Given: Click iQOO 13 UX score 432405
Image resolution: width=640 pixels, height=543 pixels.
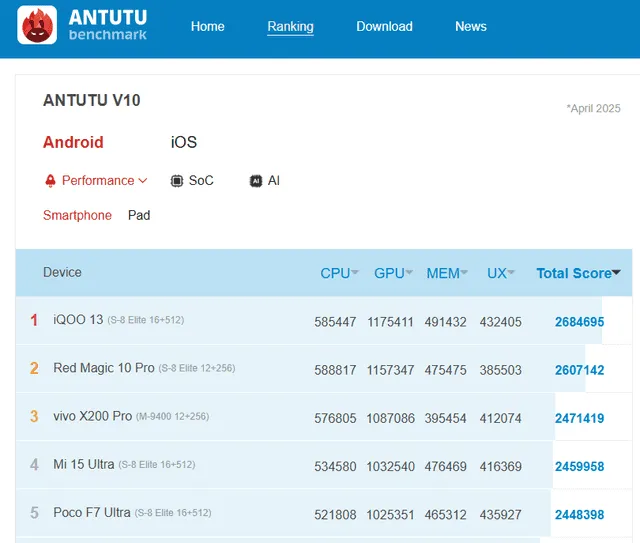Looking at the screenshot, I should (x=501, y=322).
